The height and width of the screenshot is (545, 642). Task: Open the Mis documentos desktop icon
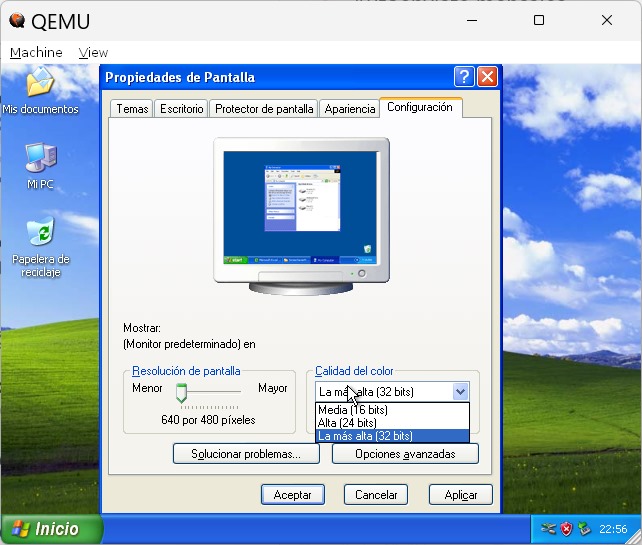tap(40, 90)
